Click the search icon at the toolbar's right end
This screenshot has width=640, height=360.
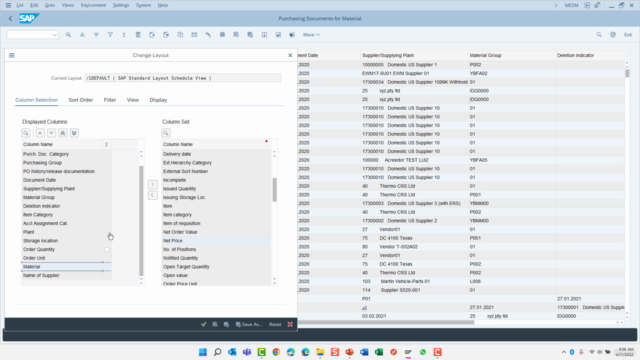click(x=599, y=35)
